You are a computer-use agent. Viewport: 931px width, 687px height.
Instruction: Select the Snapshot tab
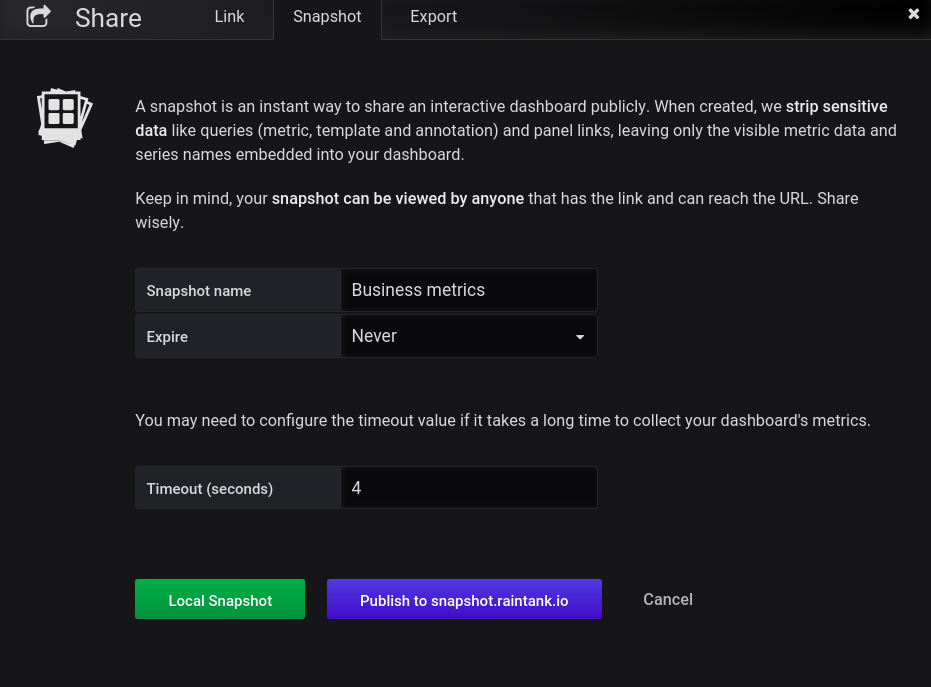click(x=327, y=17)
